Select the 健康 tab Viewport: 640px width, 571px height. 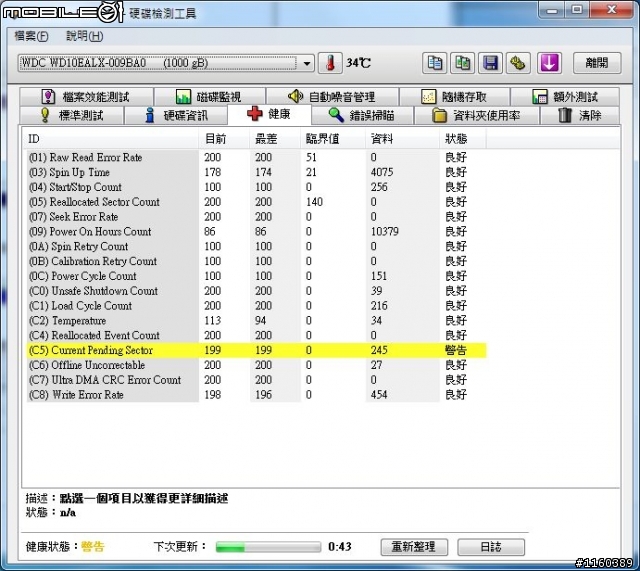coord(269,114)
